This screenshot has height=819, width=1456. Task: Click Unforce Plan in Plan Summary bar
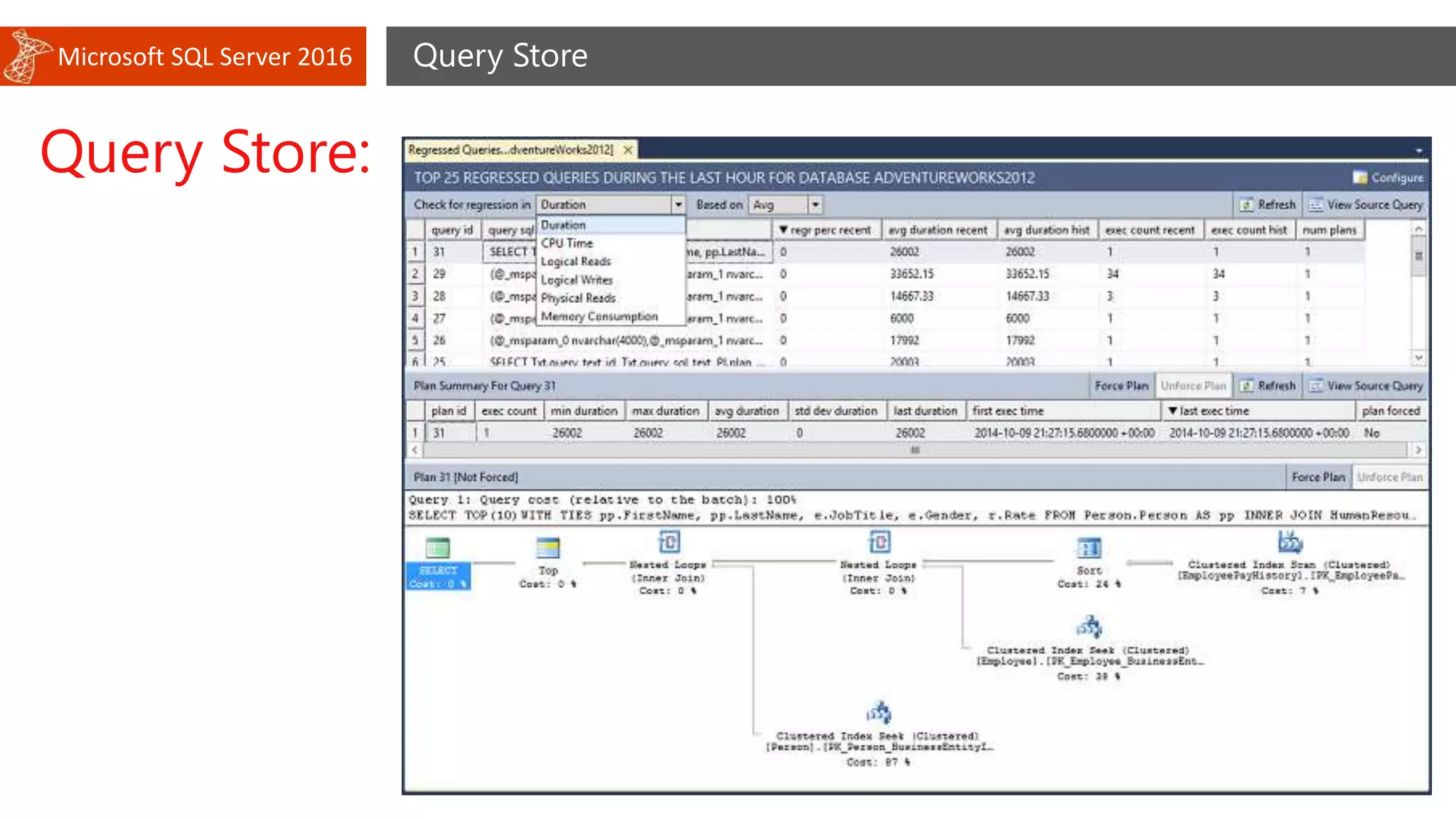[1194, 385]
